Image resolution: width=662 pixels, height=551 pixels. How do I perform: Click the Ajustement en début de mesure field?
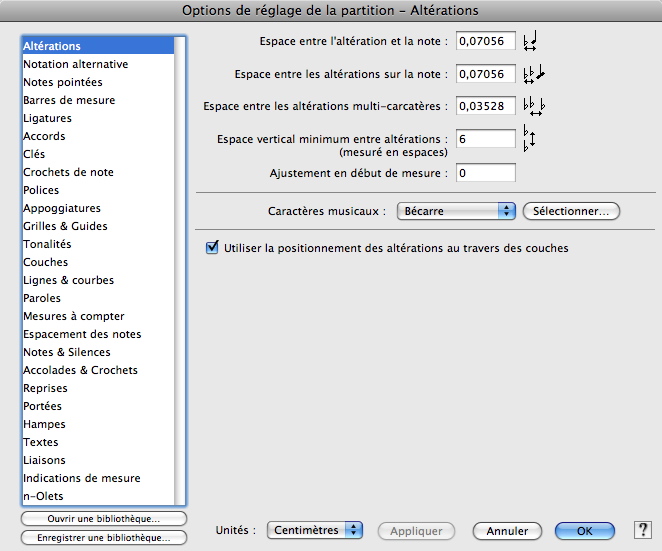[486, 173]
